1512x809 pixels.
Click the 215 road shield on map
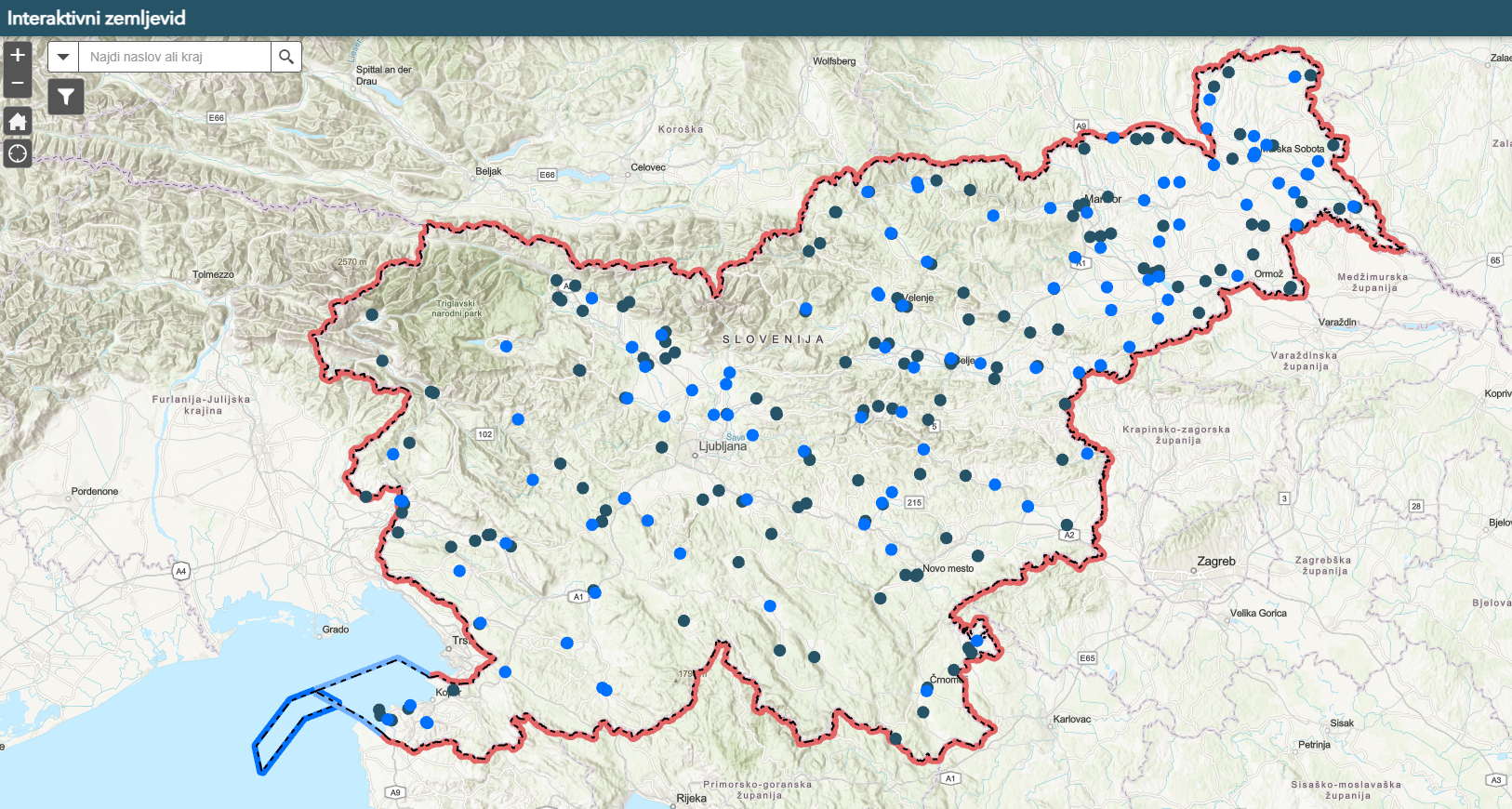tap(914, 502)
